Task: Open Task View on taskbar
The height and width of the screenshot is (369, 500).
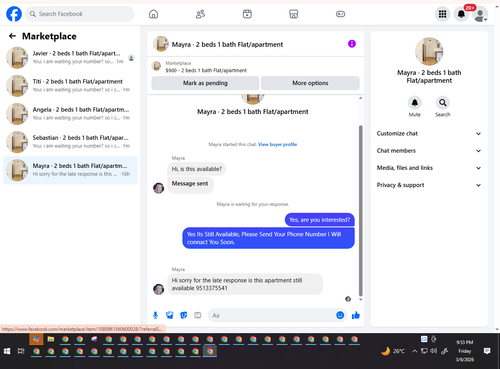Action: point(21,351)
